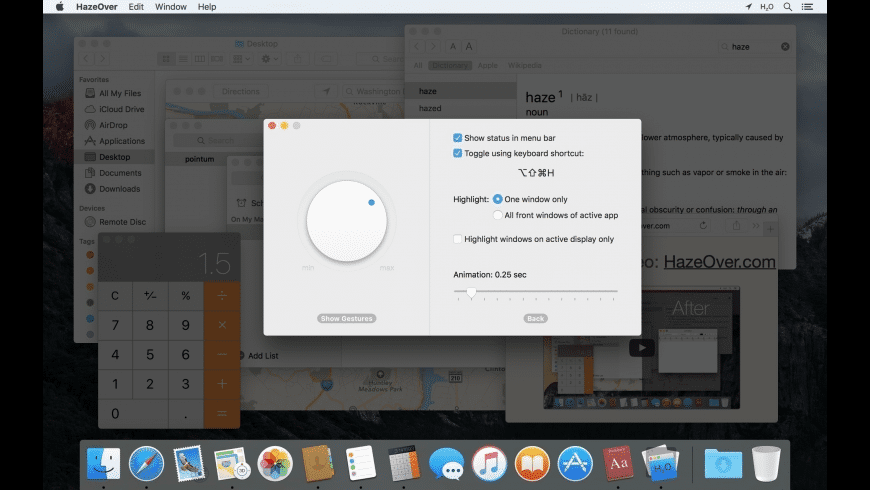Open Trash in the Dock
Screen dimensions: 870x490
click(x=766, y=463)
